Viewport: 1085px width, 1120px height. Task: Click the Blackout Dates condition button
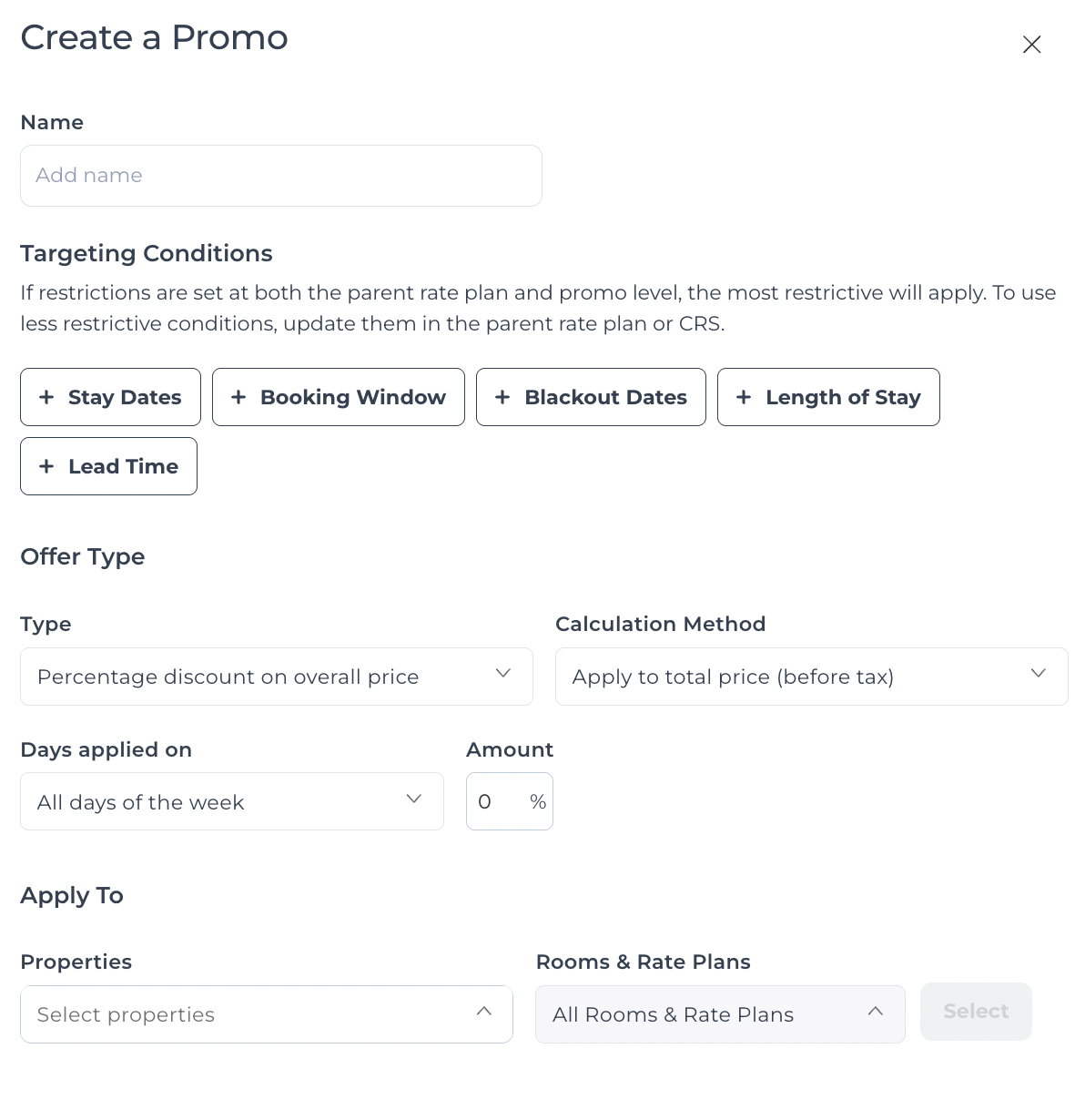pos(590,397)
